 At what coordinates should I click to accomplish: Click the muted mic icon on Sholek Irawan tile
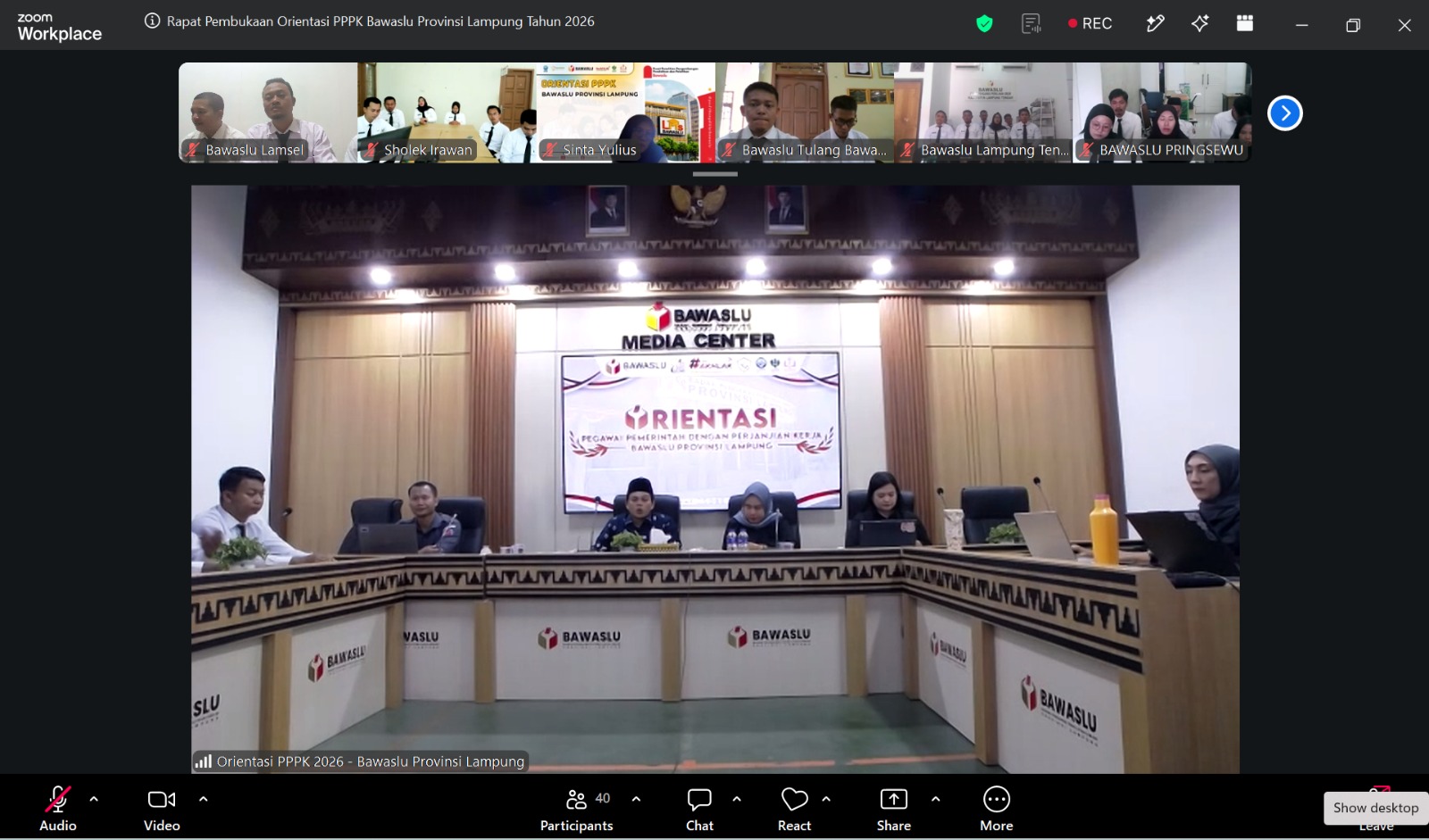click(x=372, y=150)
